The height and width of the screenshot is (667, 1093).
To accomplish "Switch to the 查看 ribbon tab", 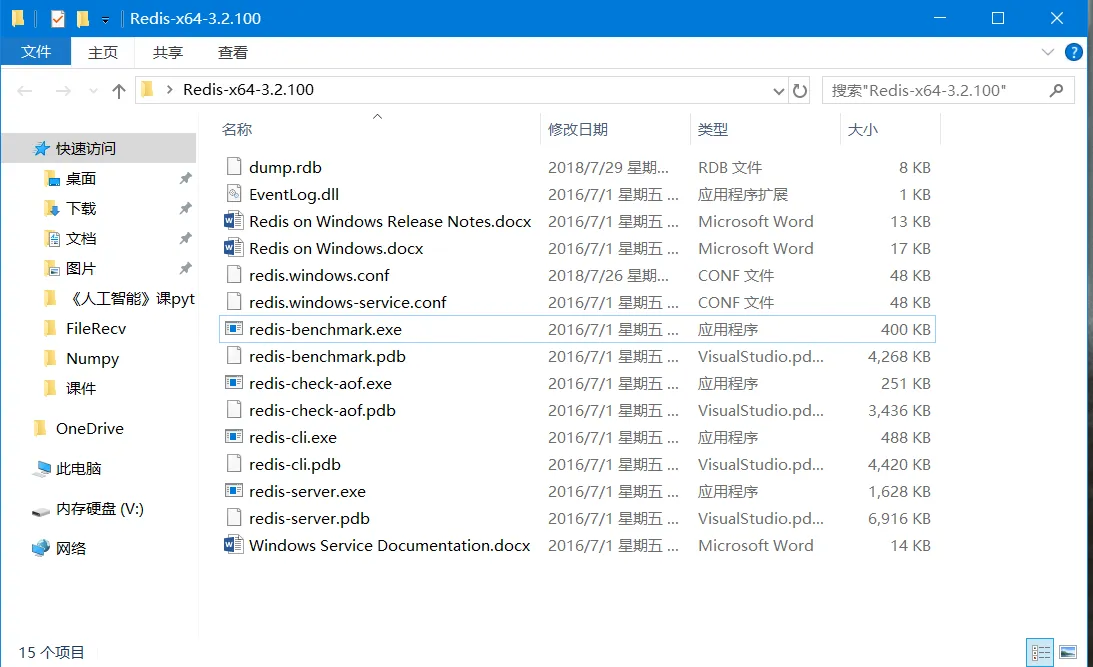I will click(x=232, y=52).
